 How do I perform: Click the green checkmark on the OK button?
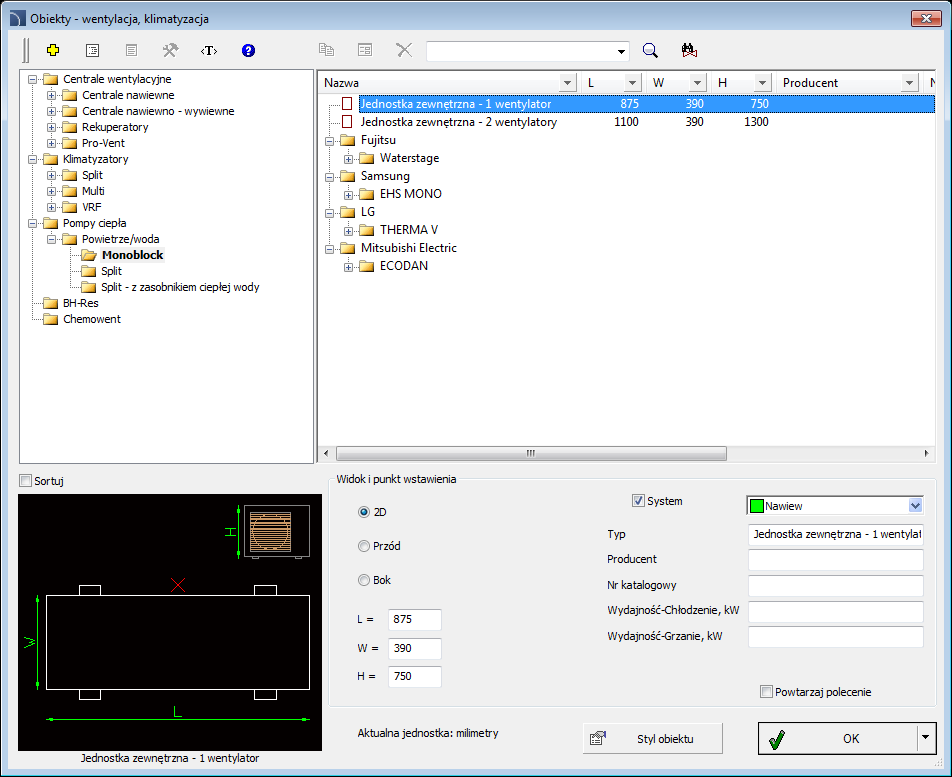click(x=777, y=739)
